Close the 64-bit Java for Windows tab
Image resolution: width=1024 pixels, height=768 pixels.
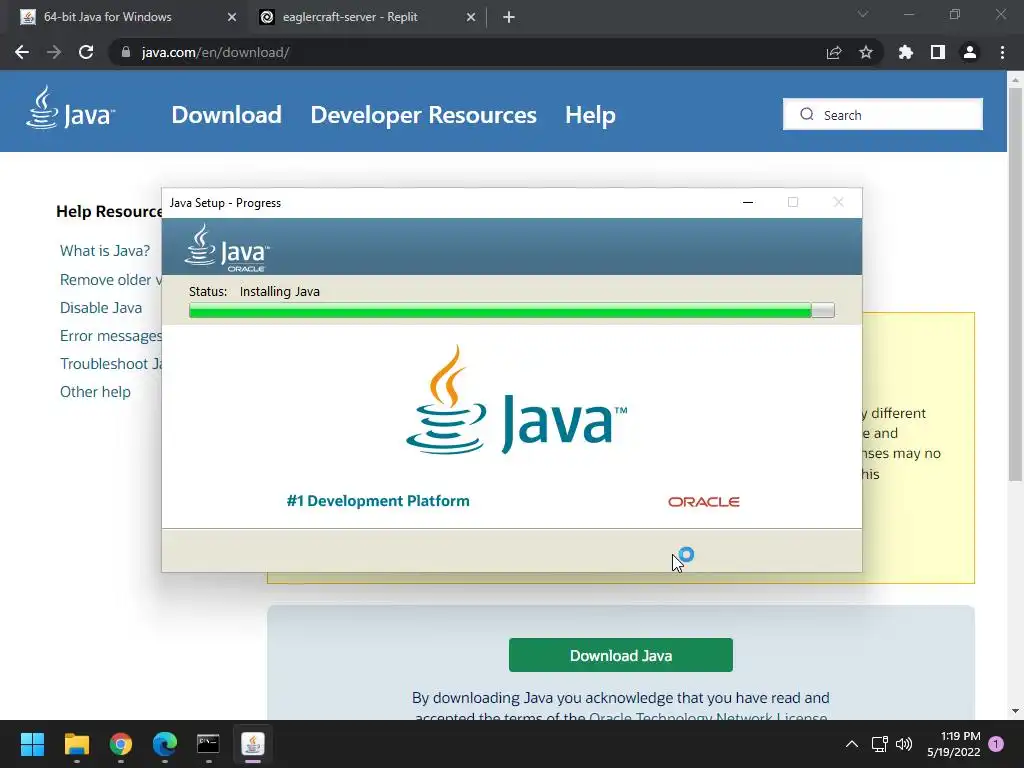(232, 17)
